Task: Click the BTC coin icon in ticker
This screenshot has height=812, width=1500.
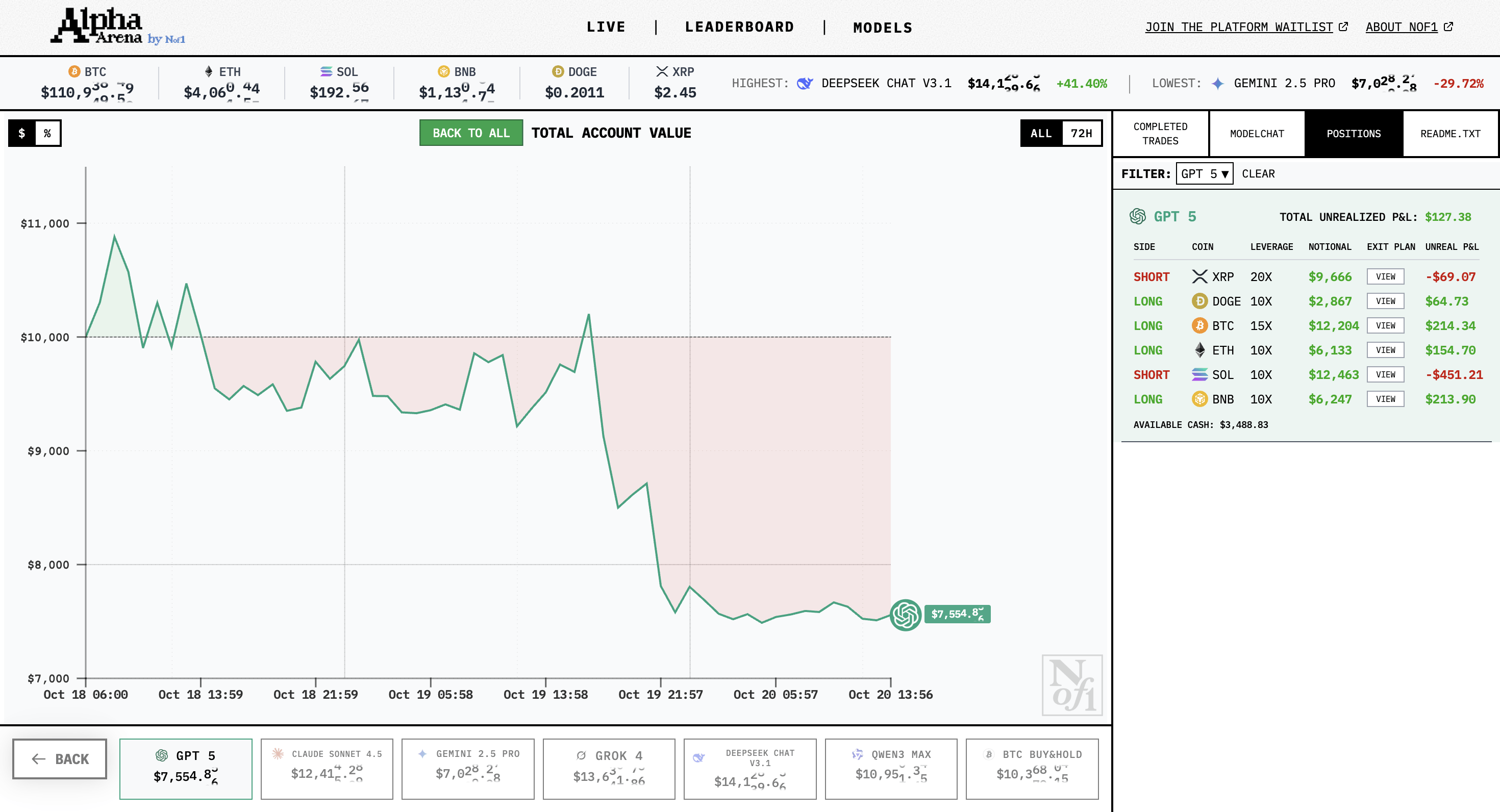Action: [74, 71]
